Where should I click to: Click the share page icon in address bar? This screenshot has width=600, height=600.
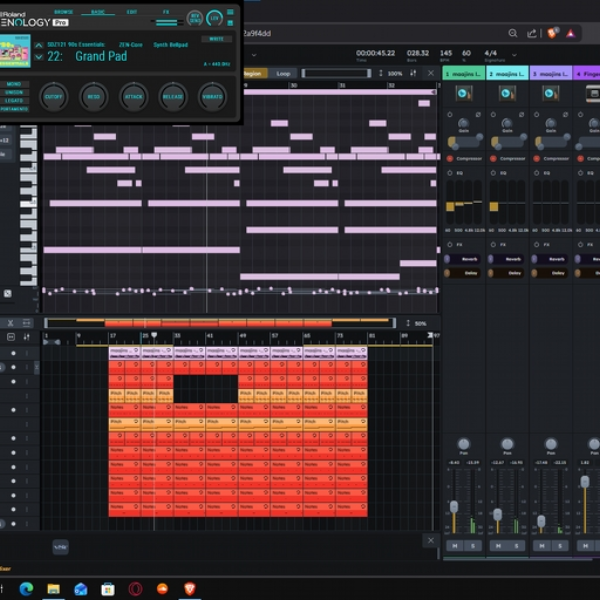pyautogui.click(x=532, y=34)
